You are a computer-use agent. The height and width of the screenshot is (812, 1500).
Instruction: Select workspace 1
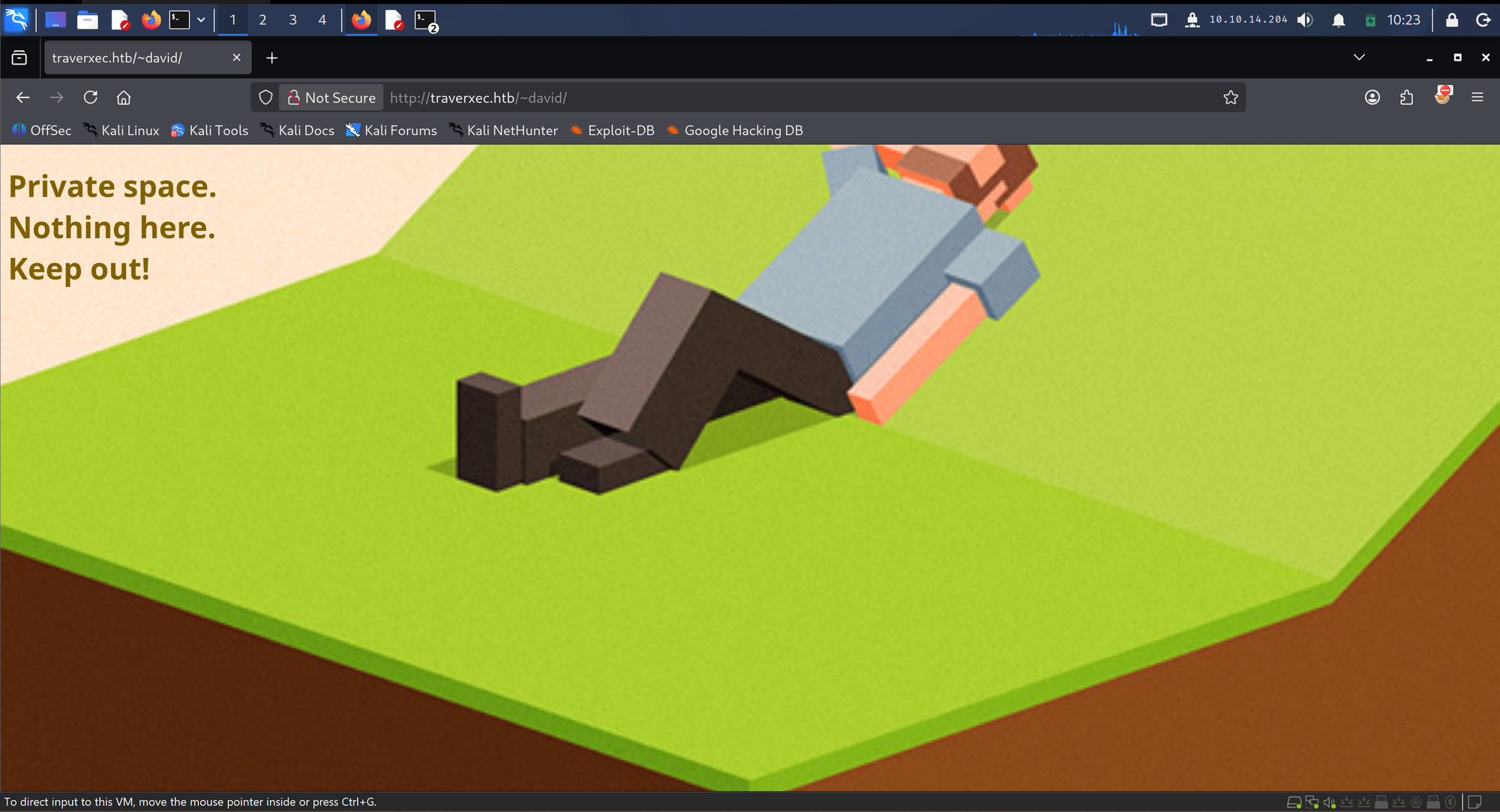(232, 20)
